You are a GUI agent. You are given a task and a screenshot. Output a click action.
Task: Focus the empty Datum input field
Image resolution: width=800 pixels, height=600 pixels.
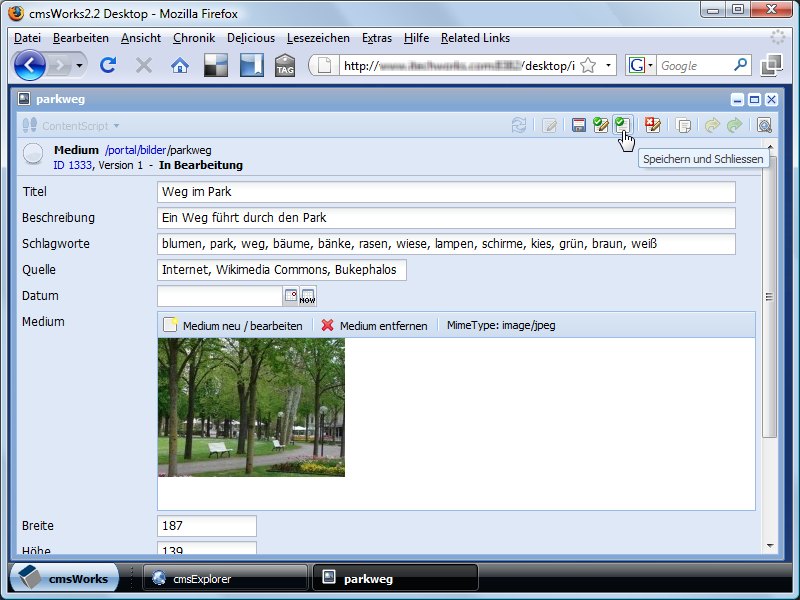click(220, 296)
